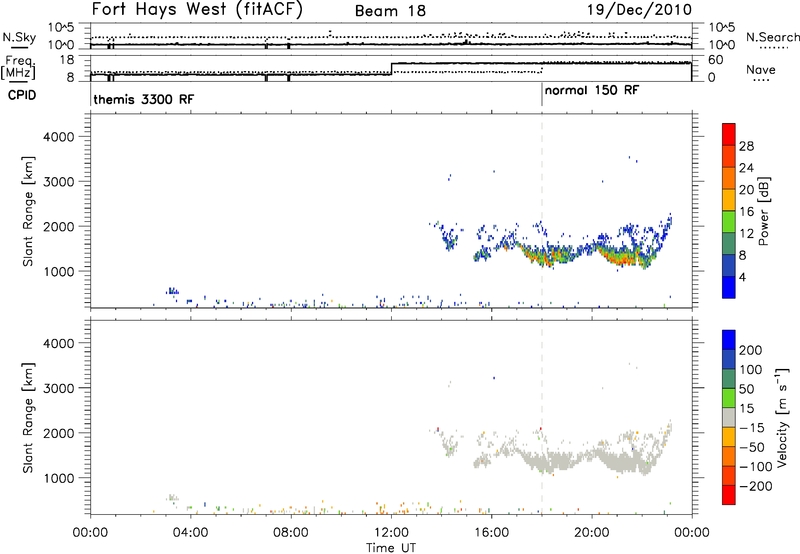Click the 'Nave' legend label
Screen dimensions: 800x554
click(x=760, y=70)
